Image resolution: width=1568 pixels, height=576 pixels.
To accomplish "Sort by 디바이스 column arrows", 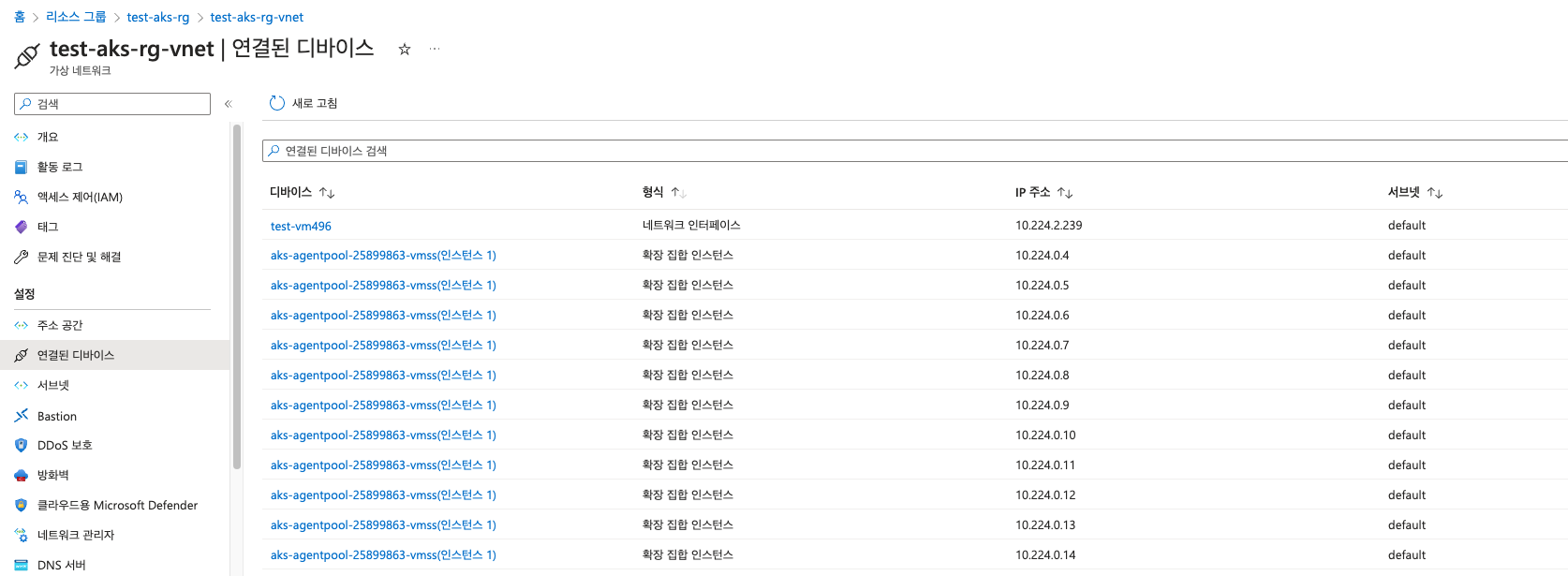I will [x=327, y=193].
